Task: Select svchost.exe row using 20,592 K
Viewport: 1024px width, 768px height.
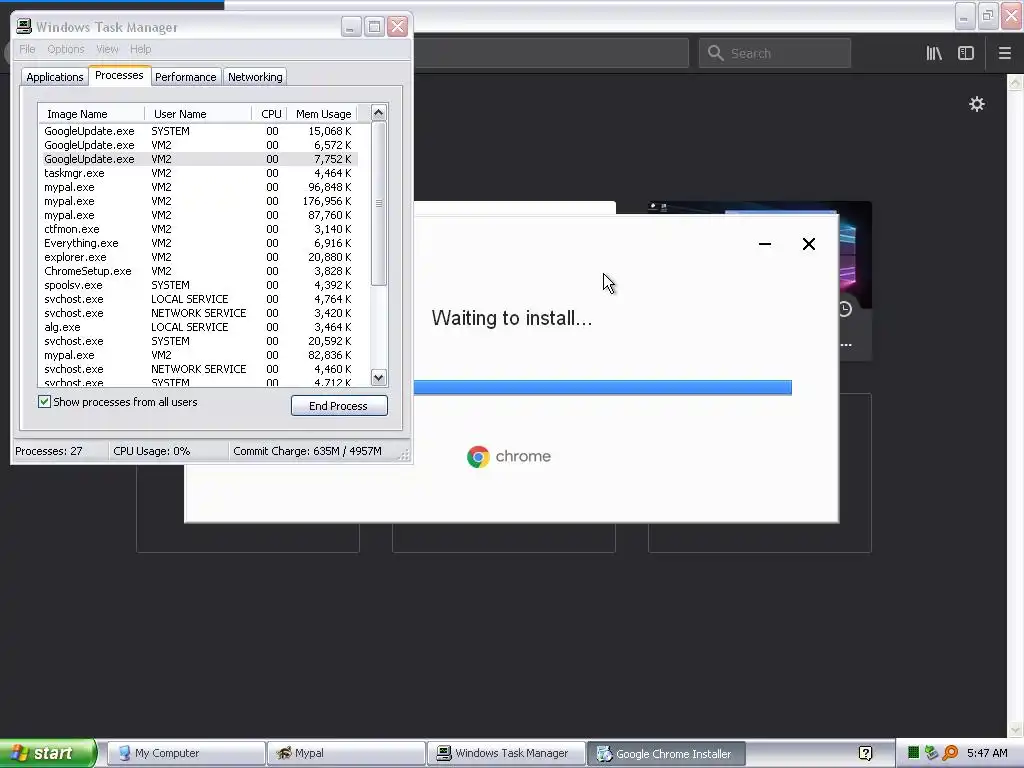Action: click(x=199, y=342)
